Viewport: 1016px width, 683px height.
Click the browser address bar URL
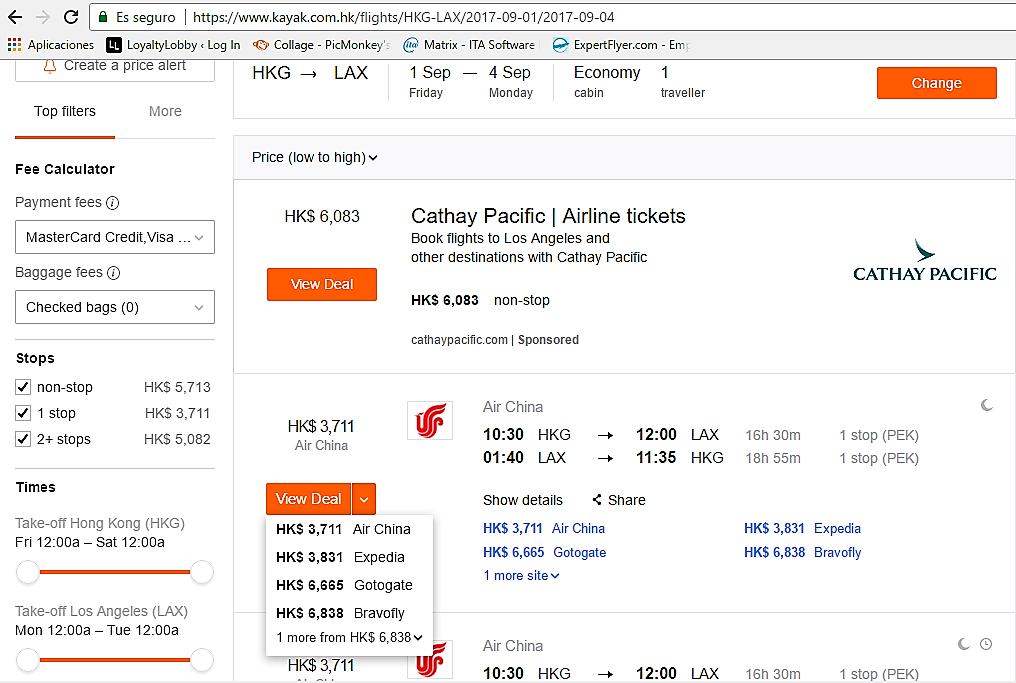[404, 17]
